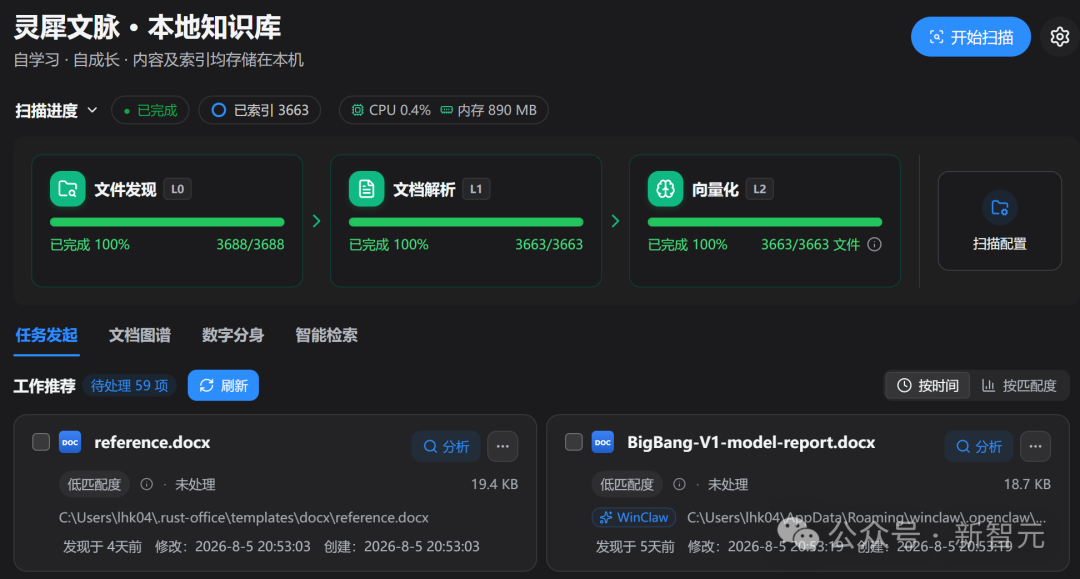The image size is (1080, 579).
Task: Click the 文档解析 progress bar
Action: click(466, 222)
